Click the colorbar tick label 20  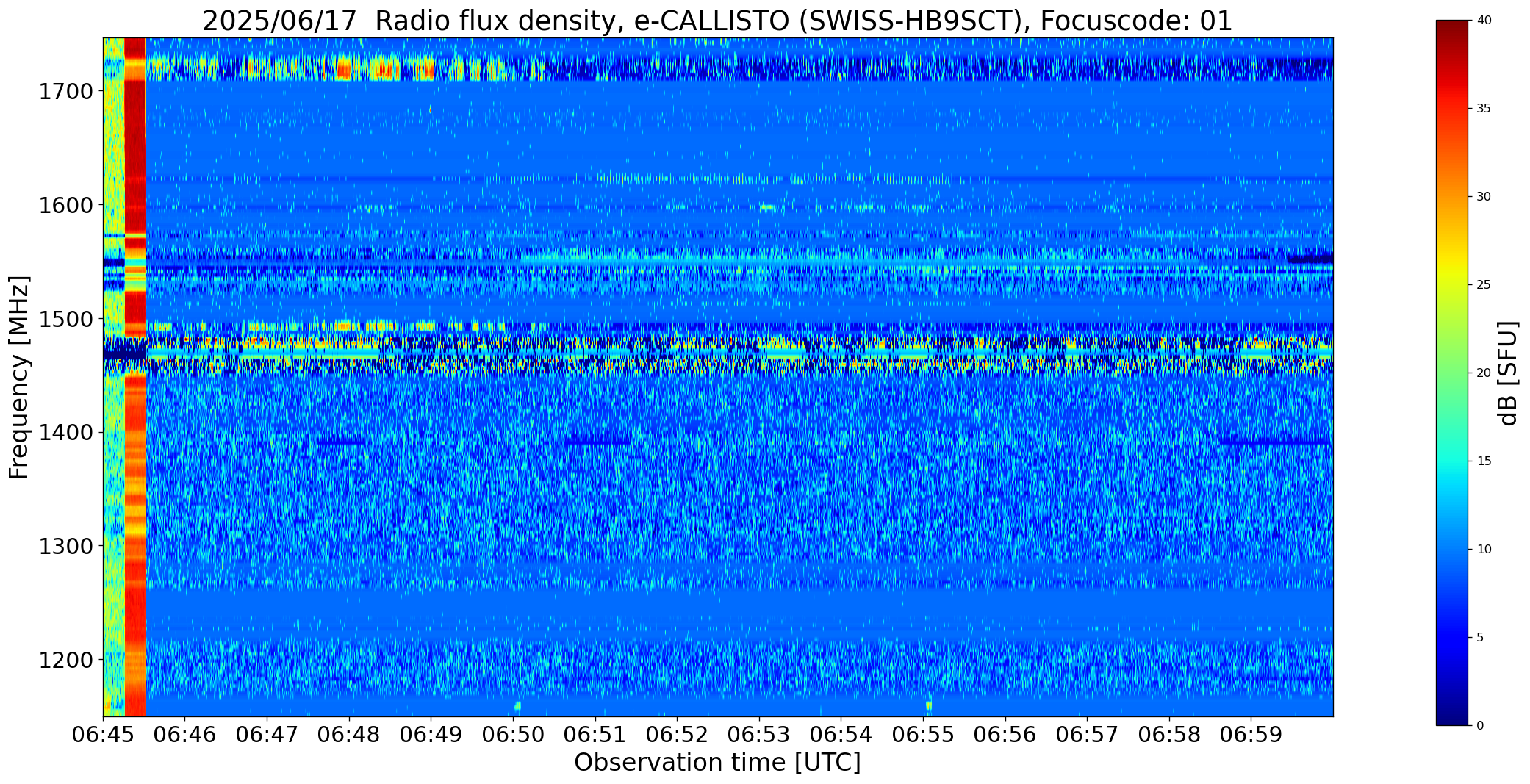coord(1484,373)
